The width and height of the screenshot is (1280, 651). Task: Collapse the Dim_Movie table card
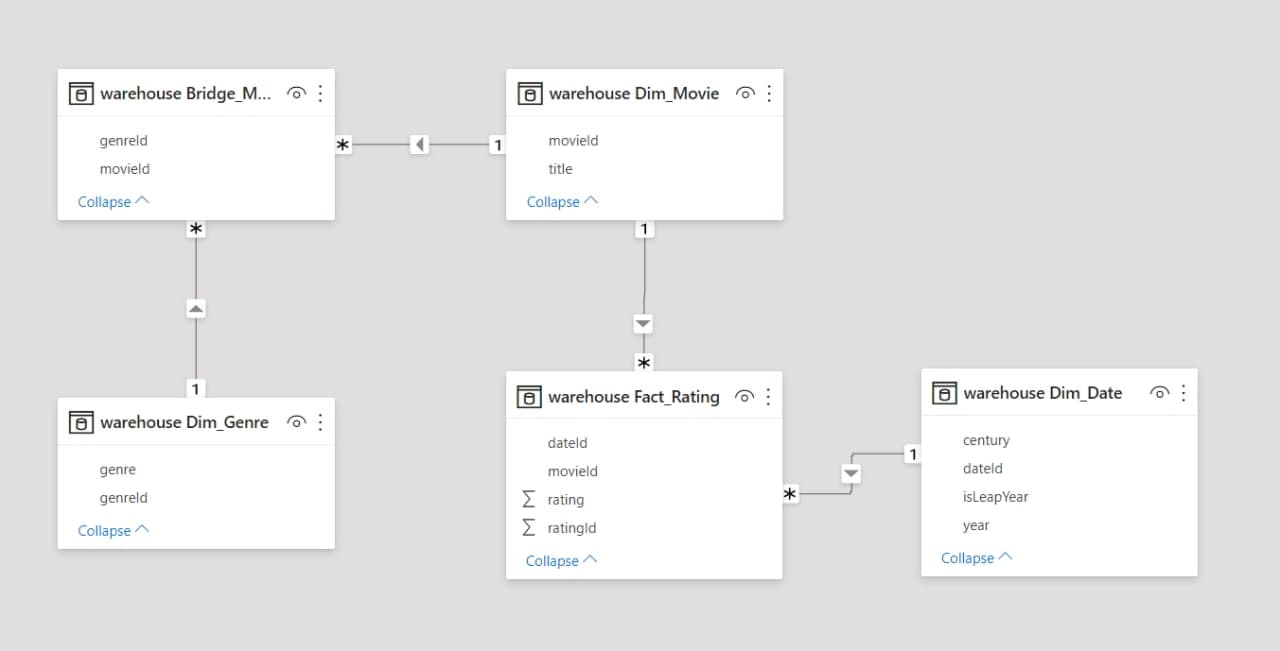pyautogui.click(x=562, y=202)
